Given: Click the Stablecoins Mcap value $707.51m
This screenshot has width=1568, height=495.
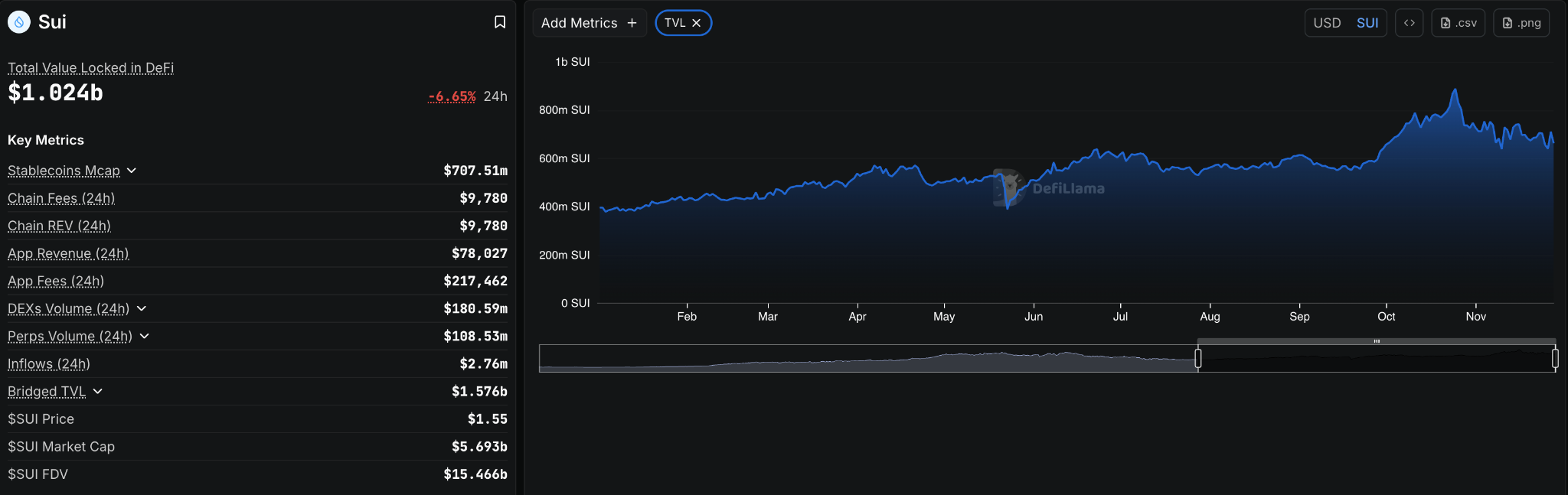Looking at the screenshot, I should point(475,171).
